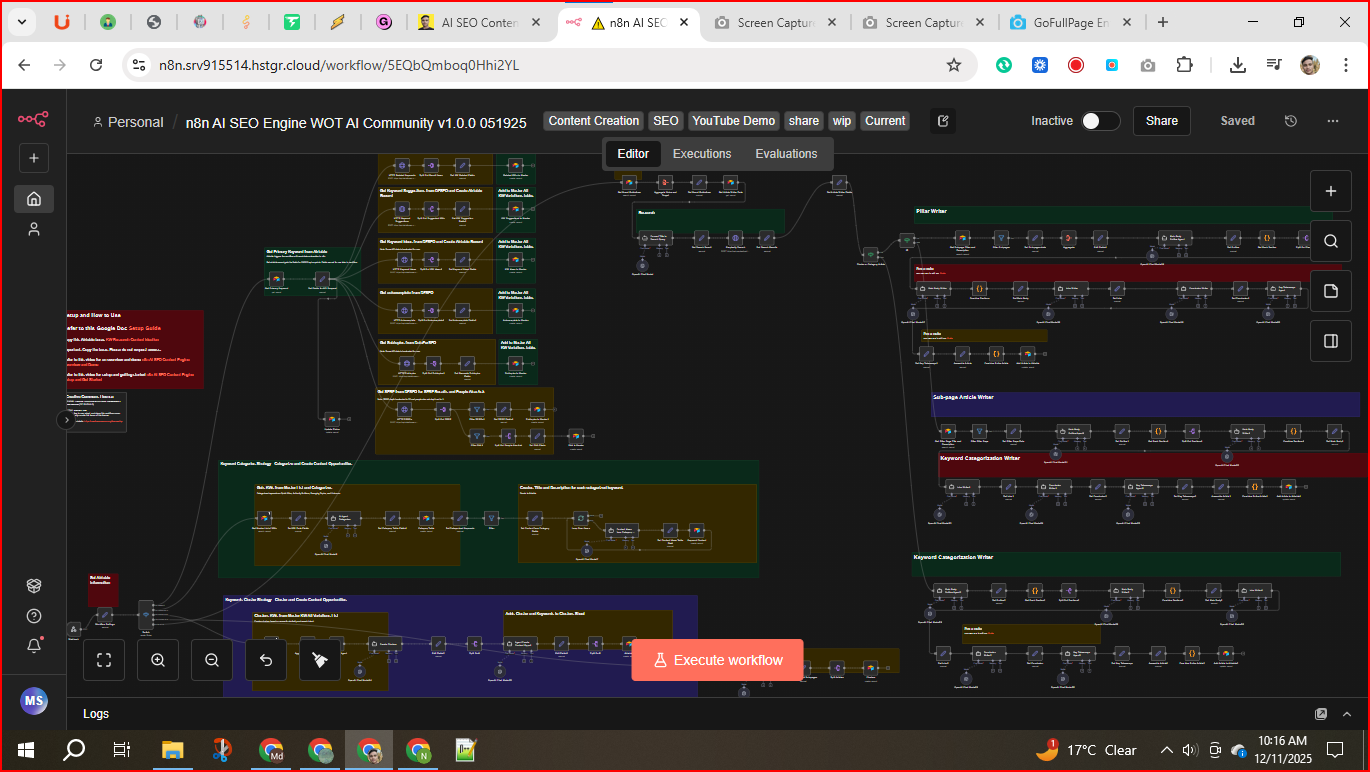Select the Sub-page Article Writer note title
Image resolution: width=1370 pixels, height=772 pixels.
click(963, 397)
